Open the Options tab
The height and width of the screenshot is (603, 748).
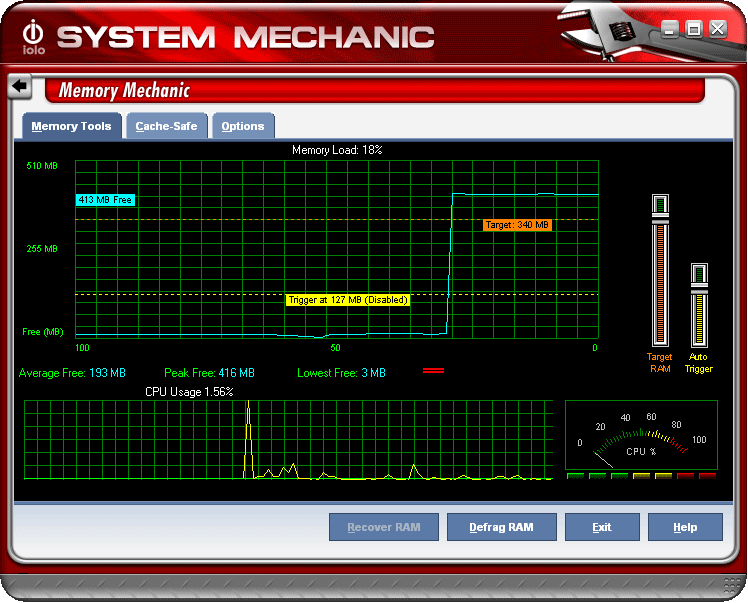[243, 126]
